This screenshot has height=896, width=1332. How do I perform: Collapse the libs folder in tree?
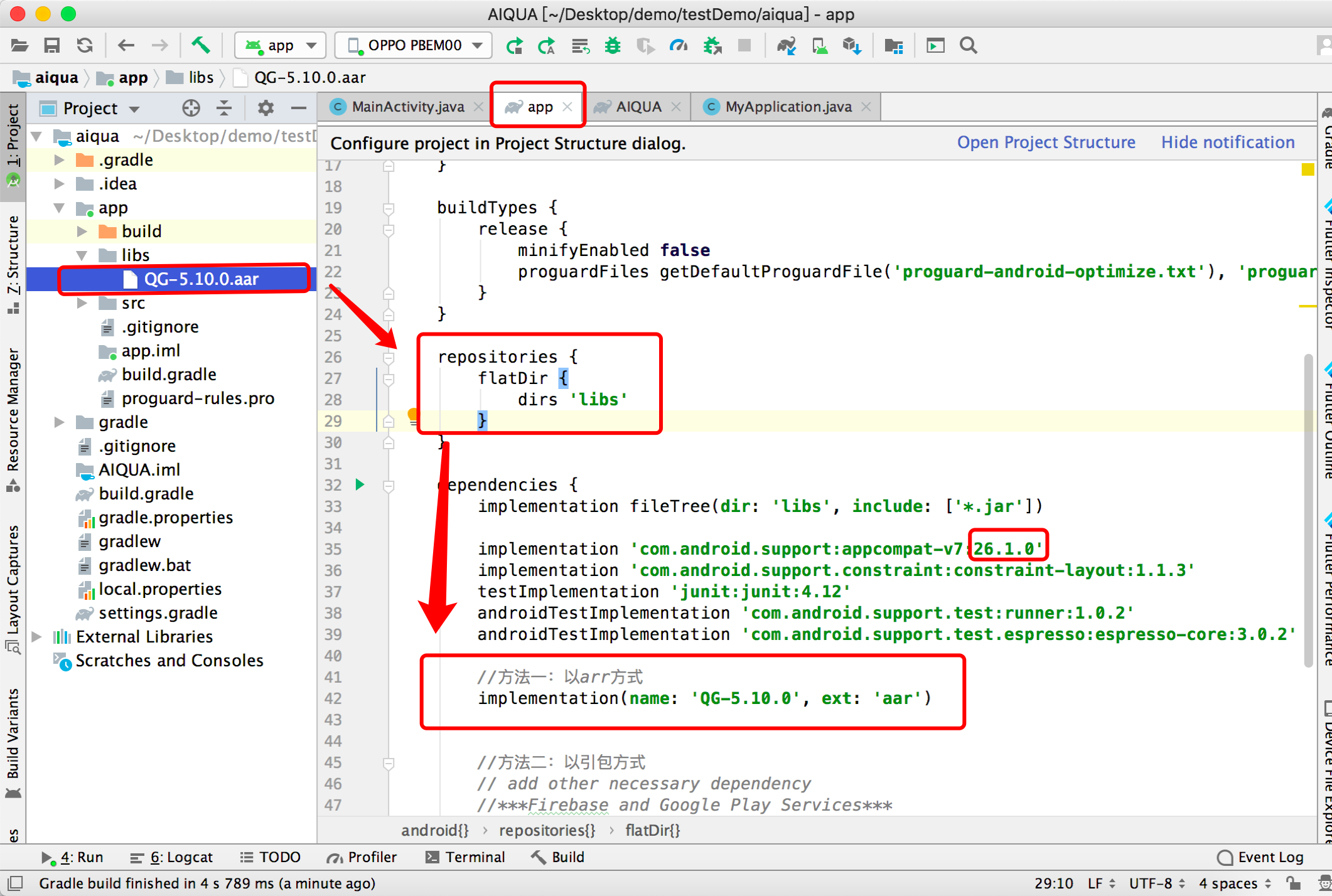click(x=82, y=255)
